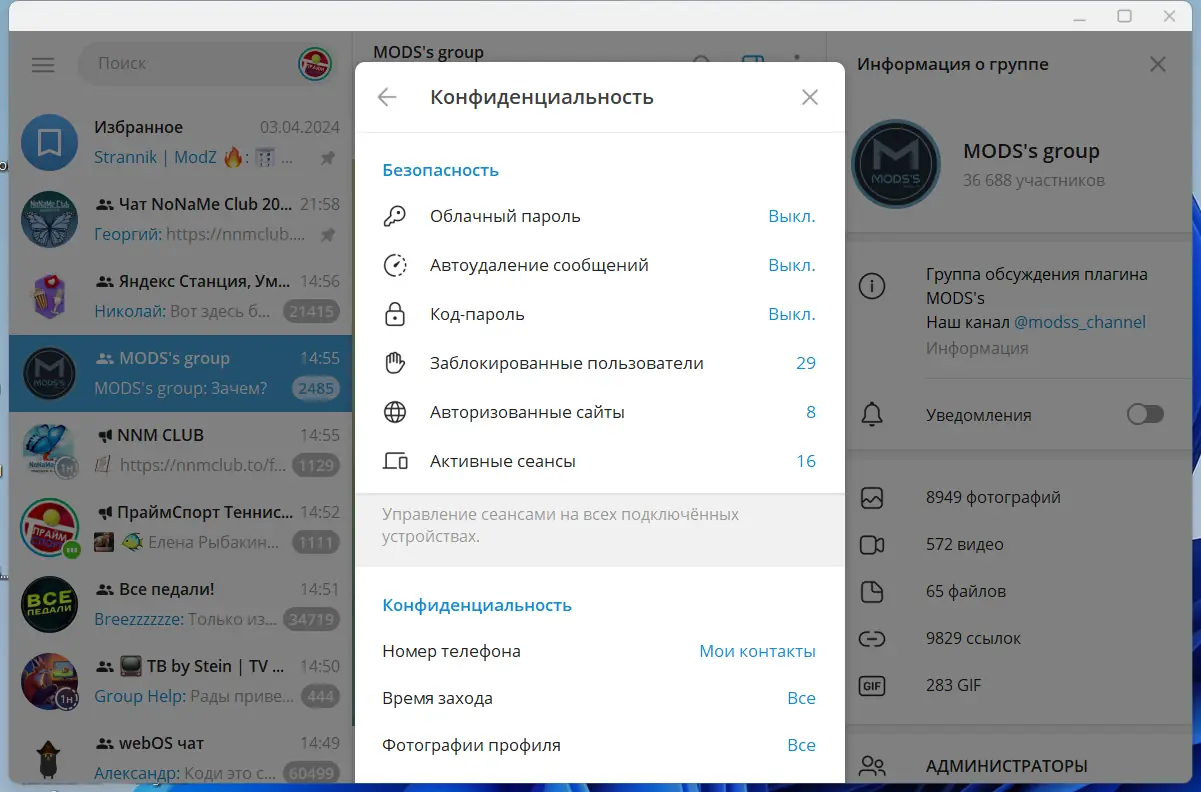Open the NNM CLUB channel chat
This screenshot has height=792, width=1201.
(x=180, y=449)
